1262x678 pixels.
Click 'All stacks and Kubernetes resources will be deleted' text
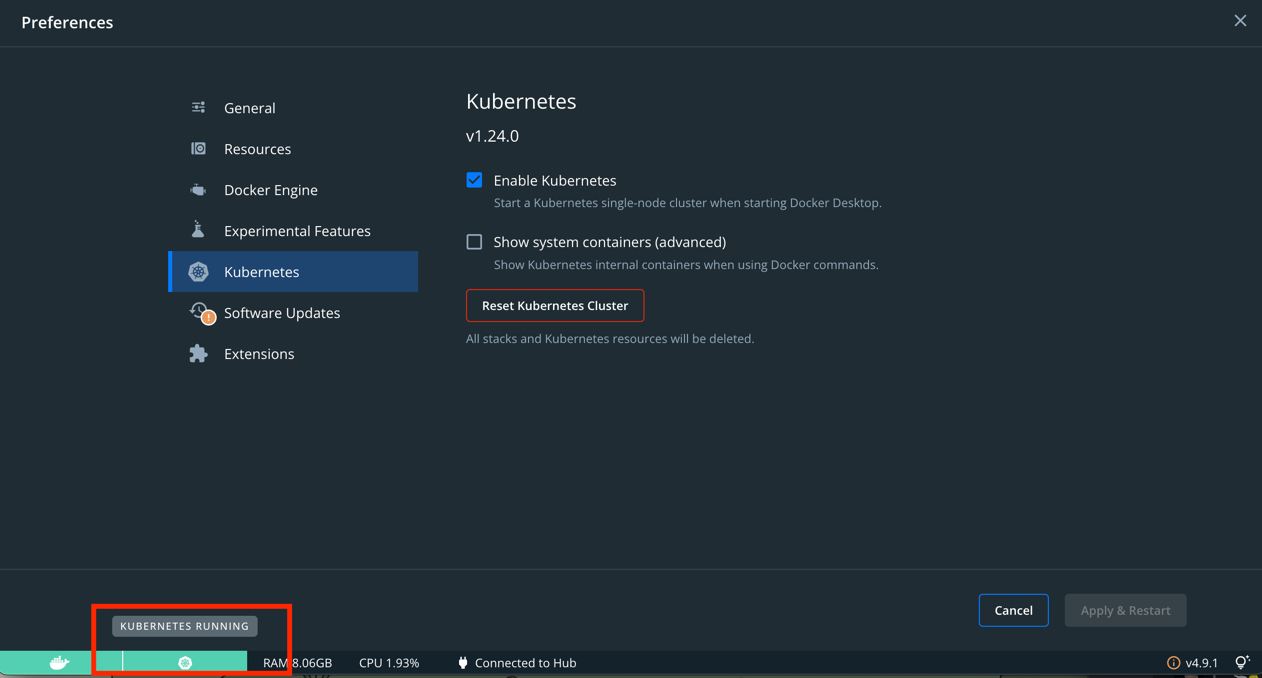point(610,339)
